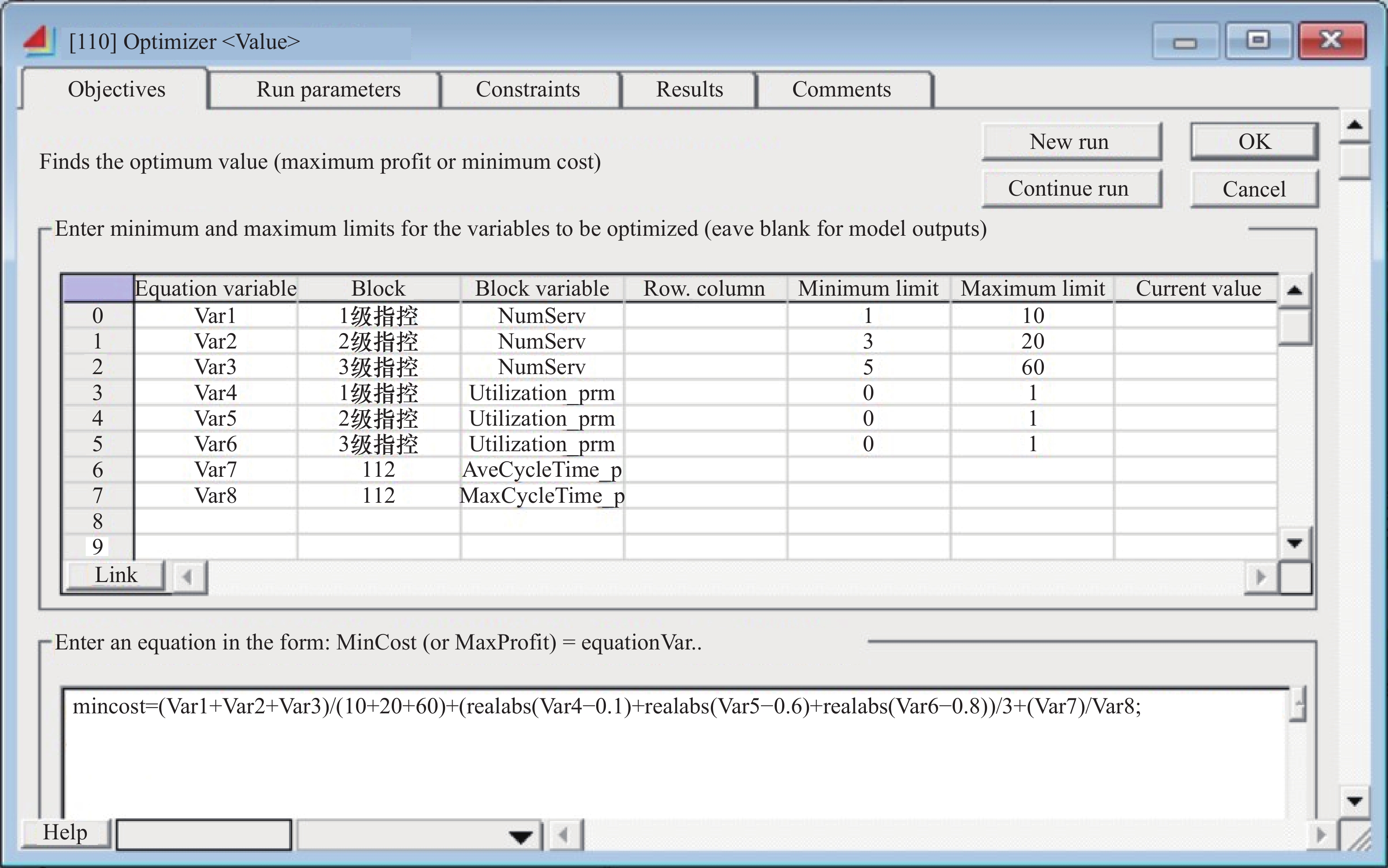This screenshot has height=868, width=1388.
Task: Click the block label field next to Help
Action: pos(204,835)
